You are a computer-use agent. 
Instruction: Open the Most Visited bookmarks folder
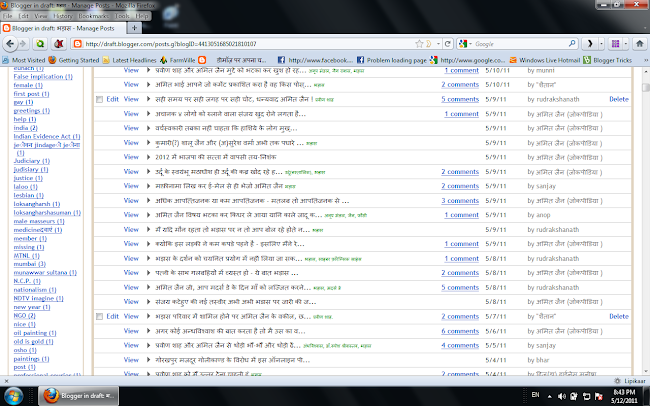pos(24,60)
